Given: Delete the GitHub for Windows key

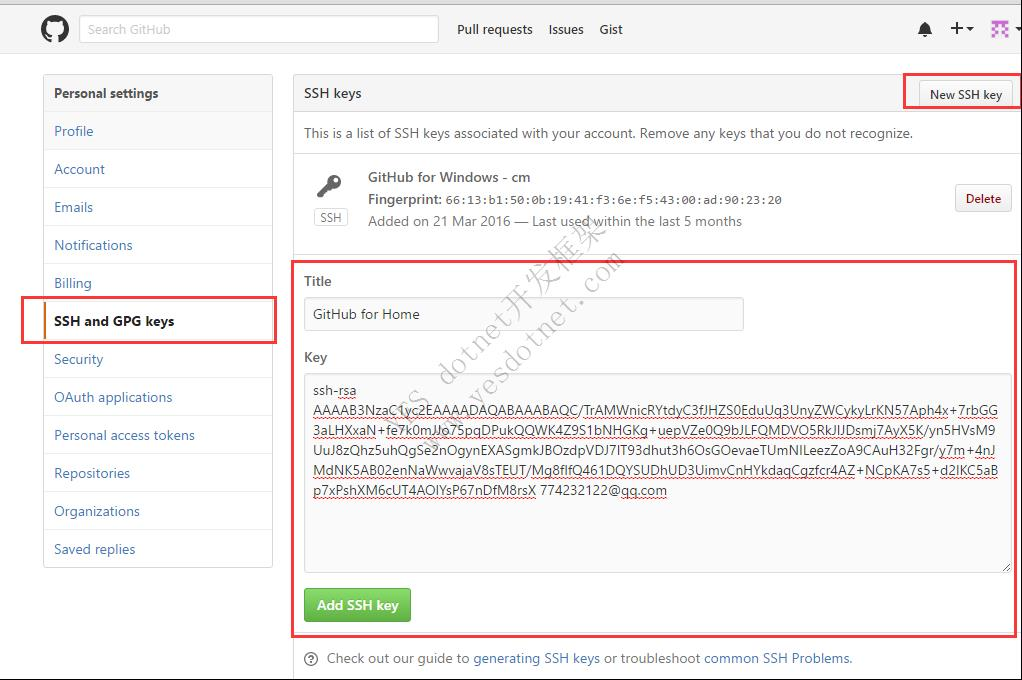Looking at the screenshot, I should click(x=982, y=198).
